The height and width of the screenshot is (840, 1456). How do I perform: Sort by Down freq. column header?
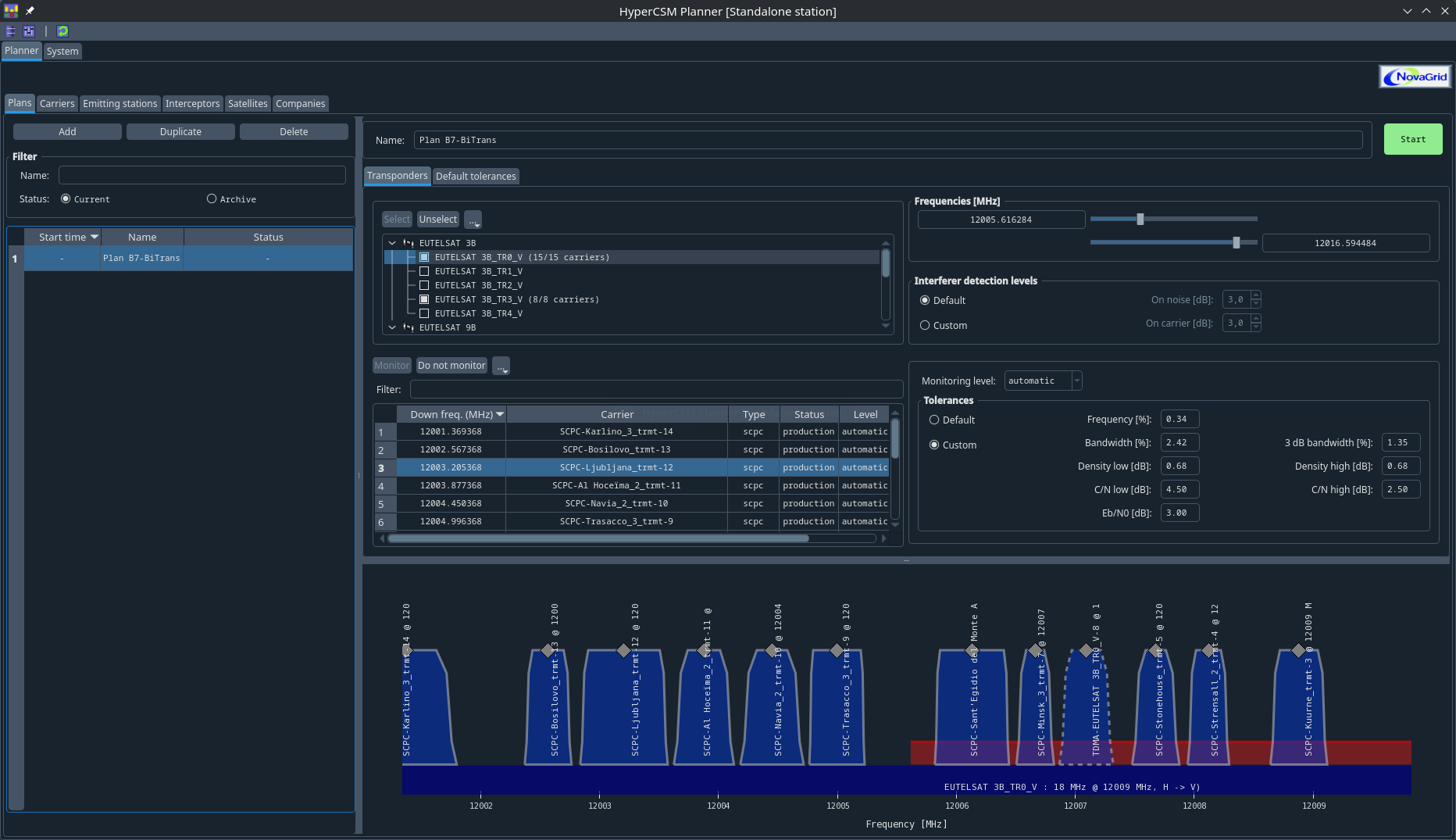[451, 414]
